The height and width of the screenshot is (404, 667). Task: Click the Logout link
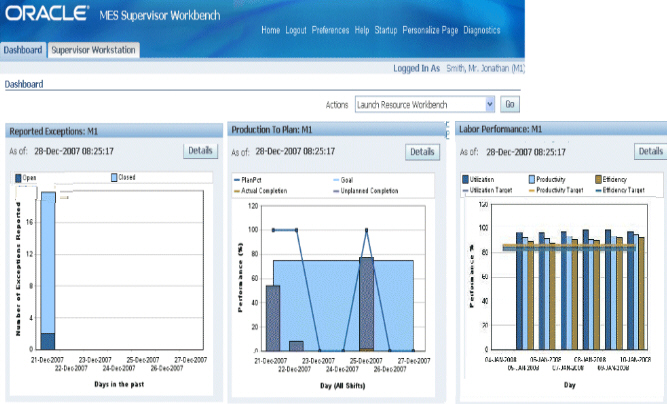(296, 30)
